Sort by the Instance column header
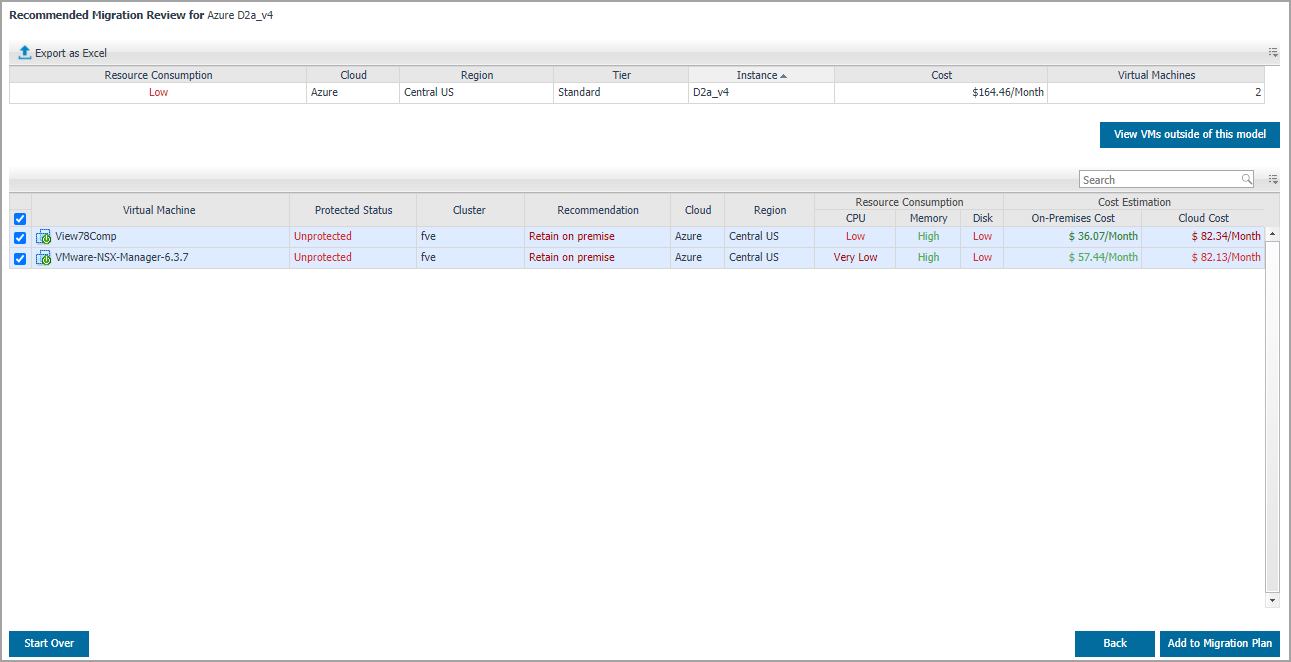1291x662 pixels. tap(760, 75)
